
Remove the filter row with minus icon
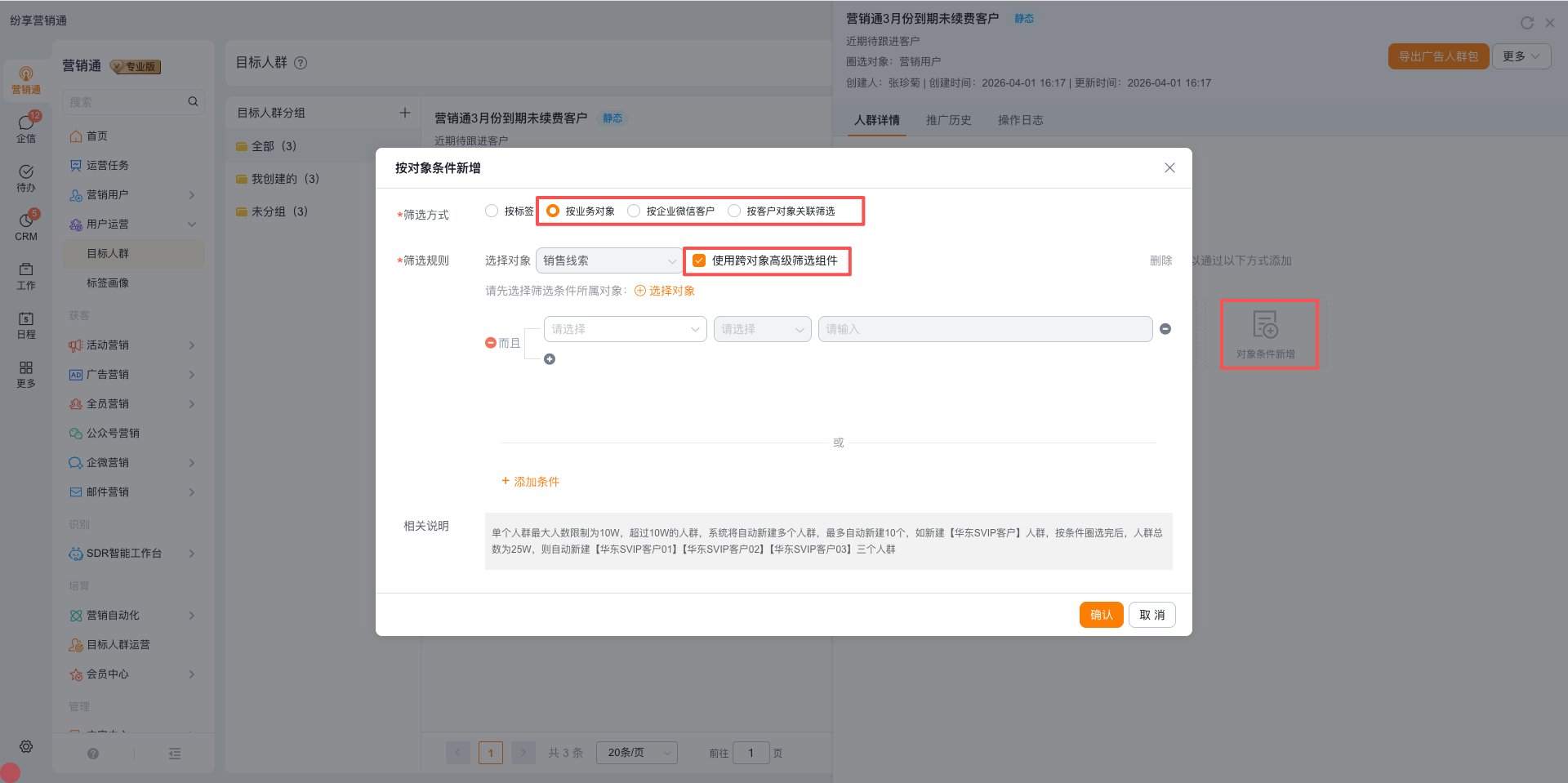[1165, 329]
